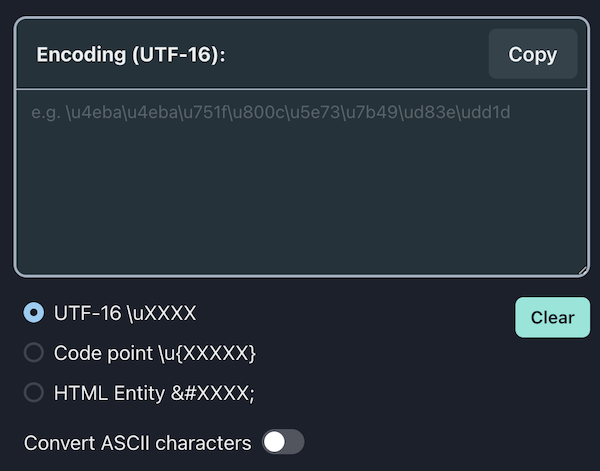The height and width of the screenshot is (471, 600).
Task: Click the white knob of ASCII toggle
Action: (x=274, y=442)
